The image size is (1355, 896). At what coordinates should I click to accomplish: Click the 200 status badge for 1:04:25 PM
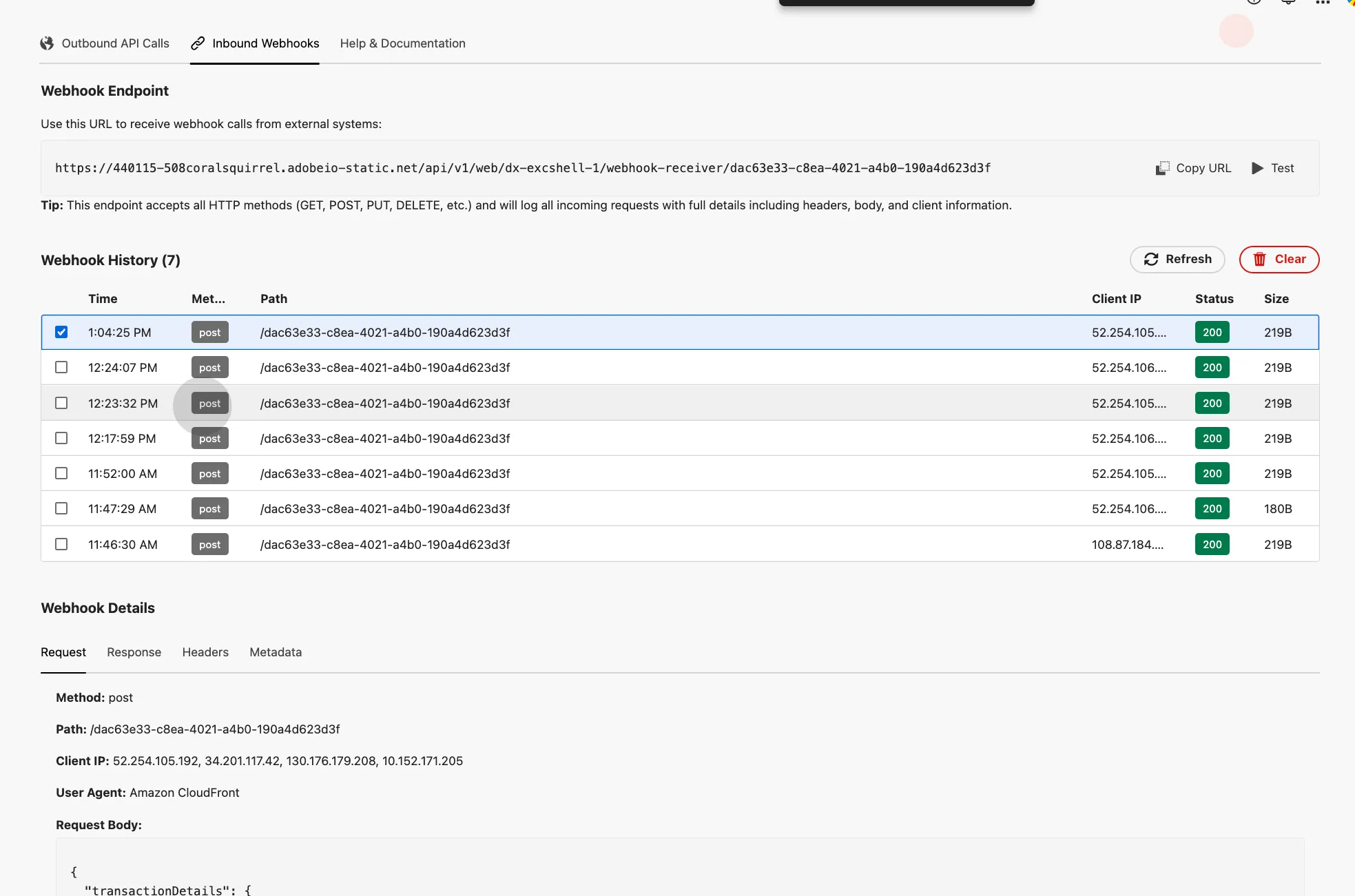click(1212, 333)
